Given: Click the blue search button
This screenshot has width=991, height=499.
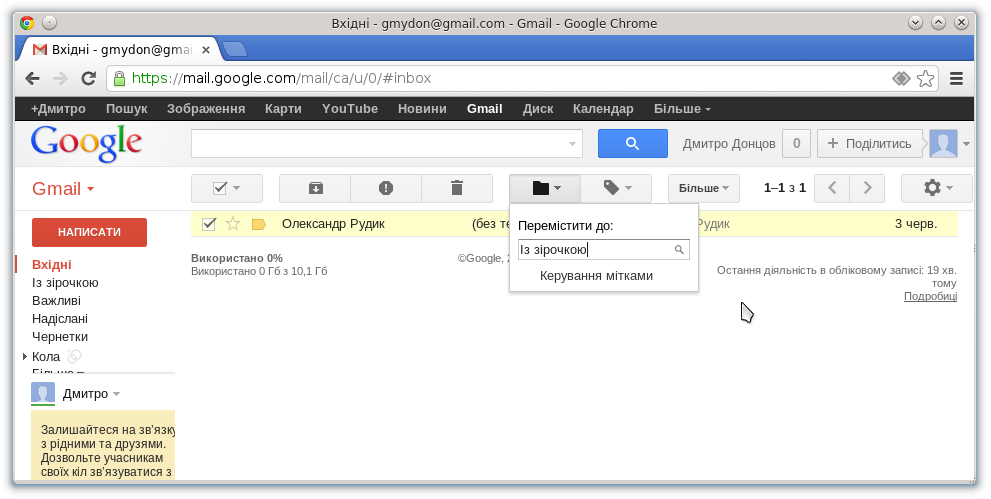Looking at the screenshot, I should (633, 143).
